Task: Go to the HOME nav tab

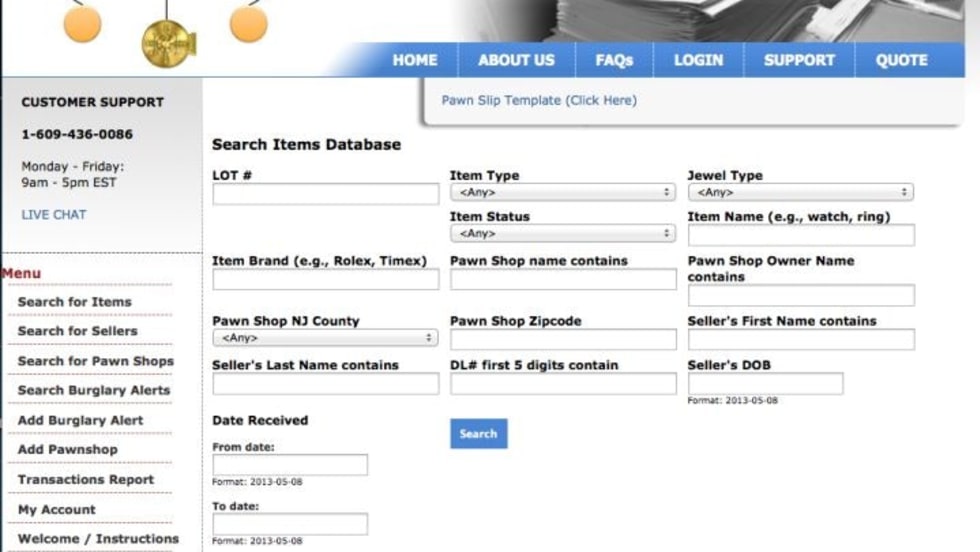Action: [414, 60]
